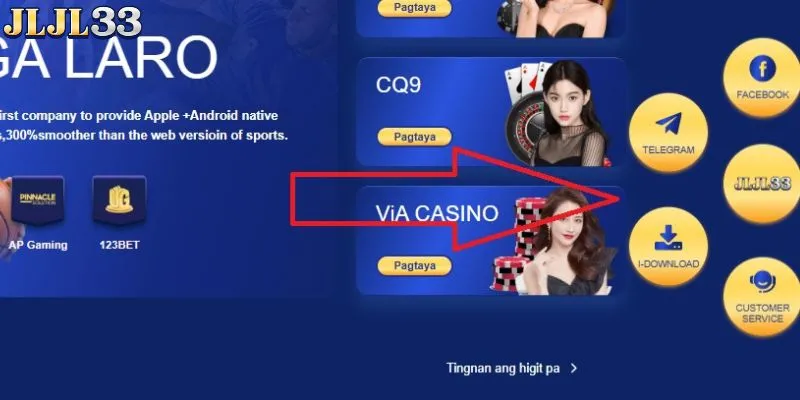Open the CQ9 casino card
Screen dimensions: 800x400
click(491, 112)
